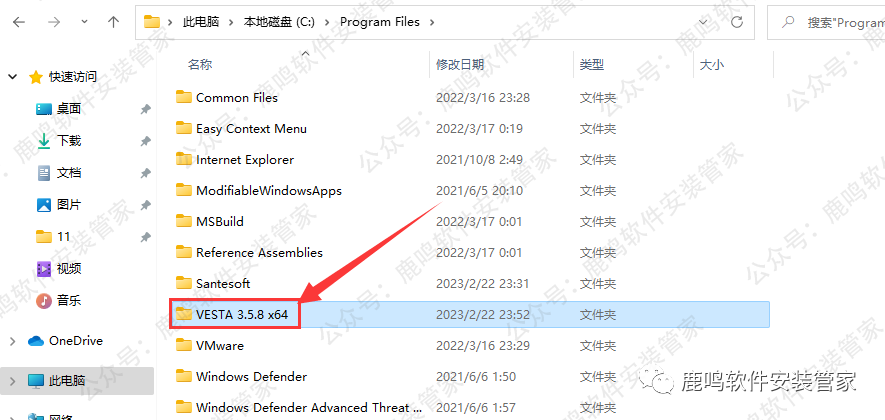Expand the OneDrive tree node
885x420 pixels.
(13, 341)
